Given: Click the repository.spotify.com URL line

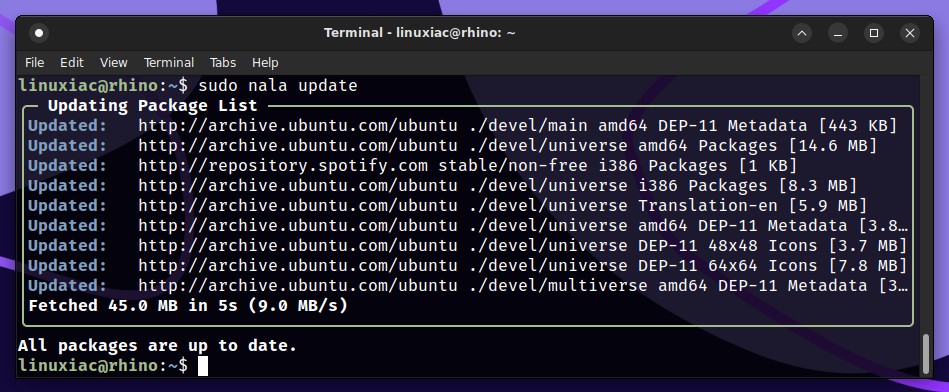Looking at the screenshot, I should point(413,166).
